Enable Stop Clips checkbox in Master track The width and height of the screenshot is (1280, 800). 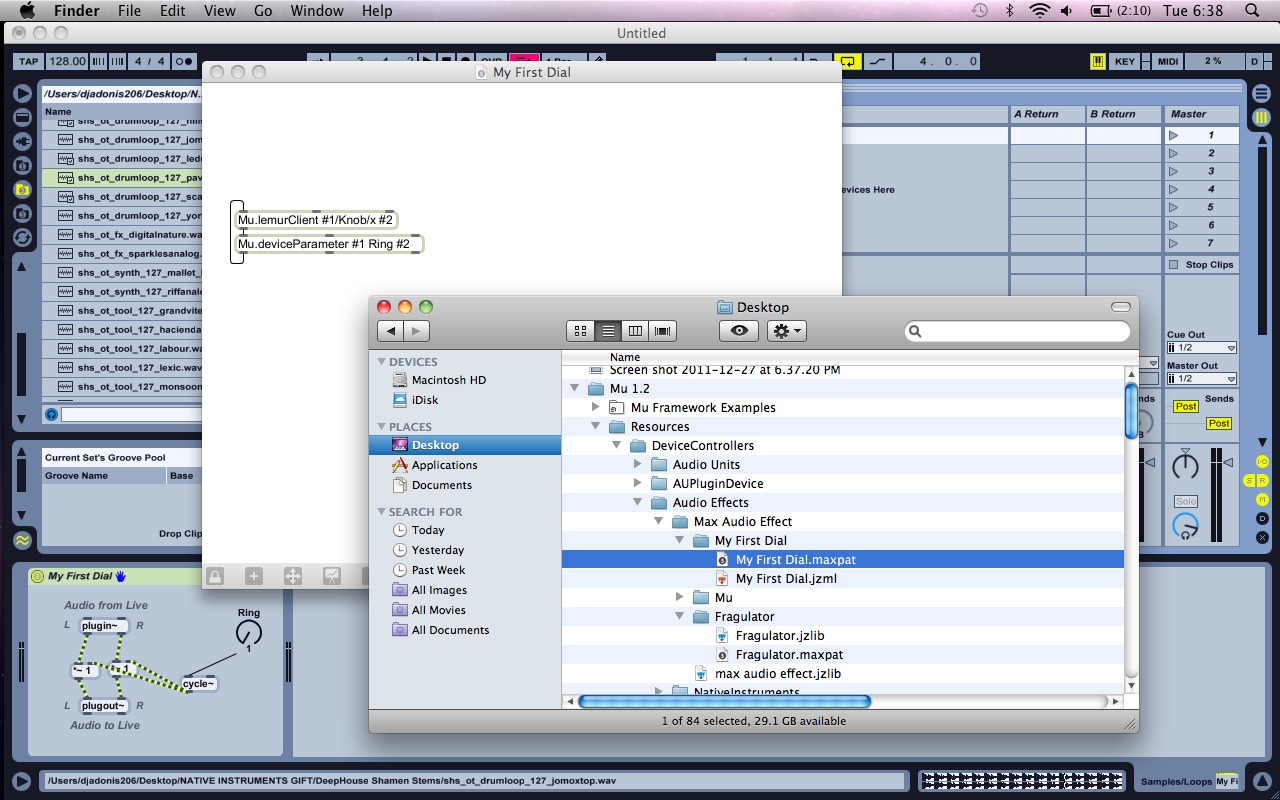pyautogui.click(x=1174, y=265)
